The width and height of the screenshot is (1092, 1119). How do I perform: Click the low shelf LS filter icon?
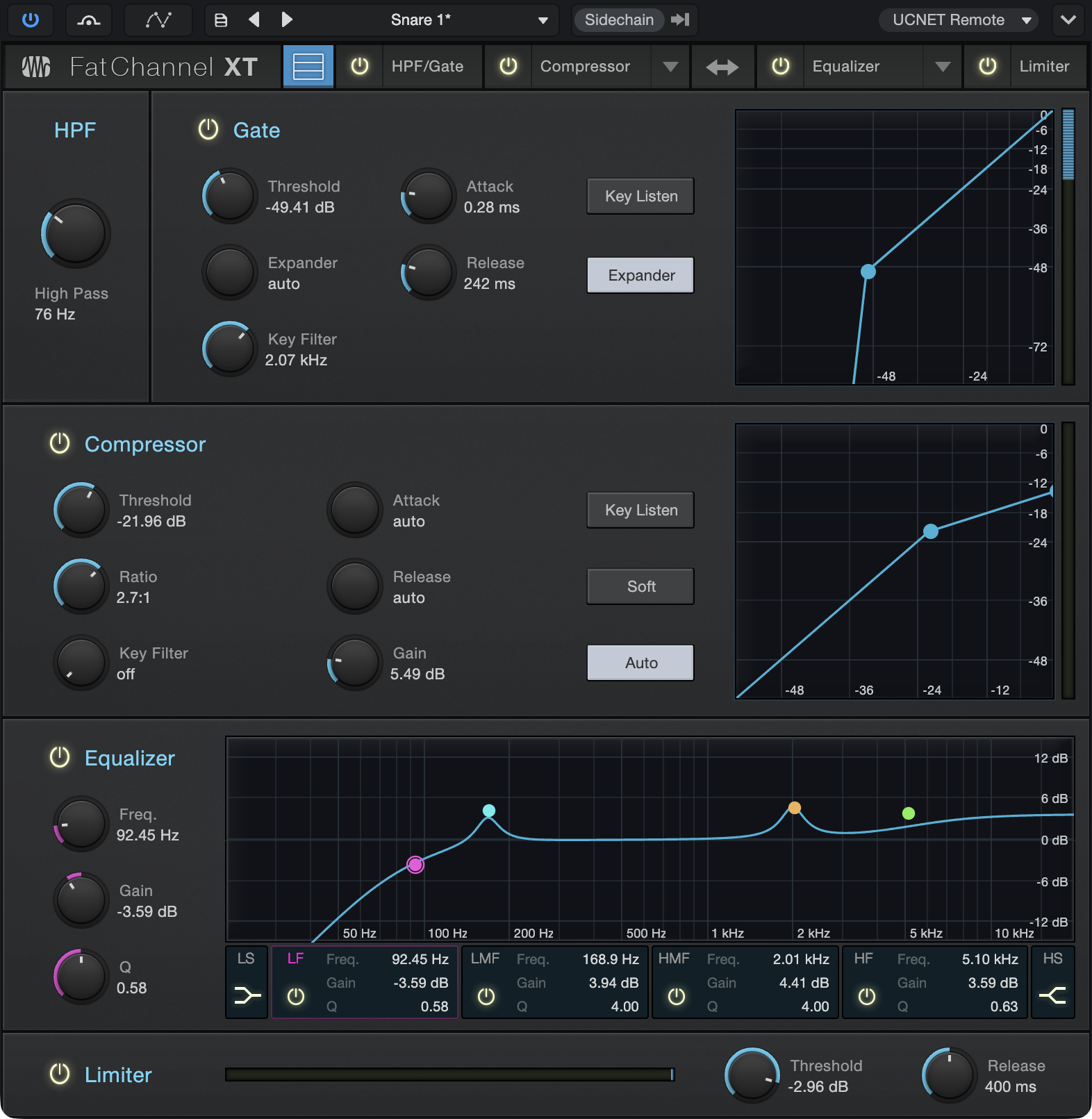point(247,995)
